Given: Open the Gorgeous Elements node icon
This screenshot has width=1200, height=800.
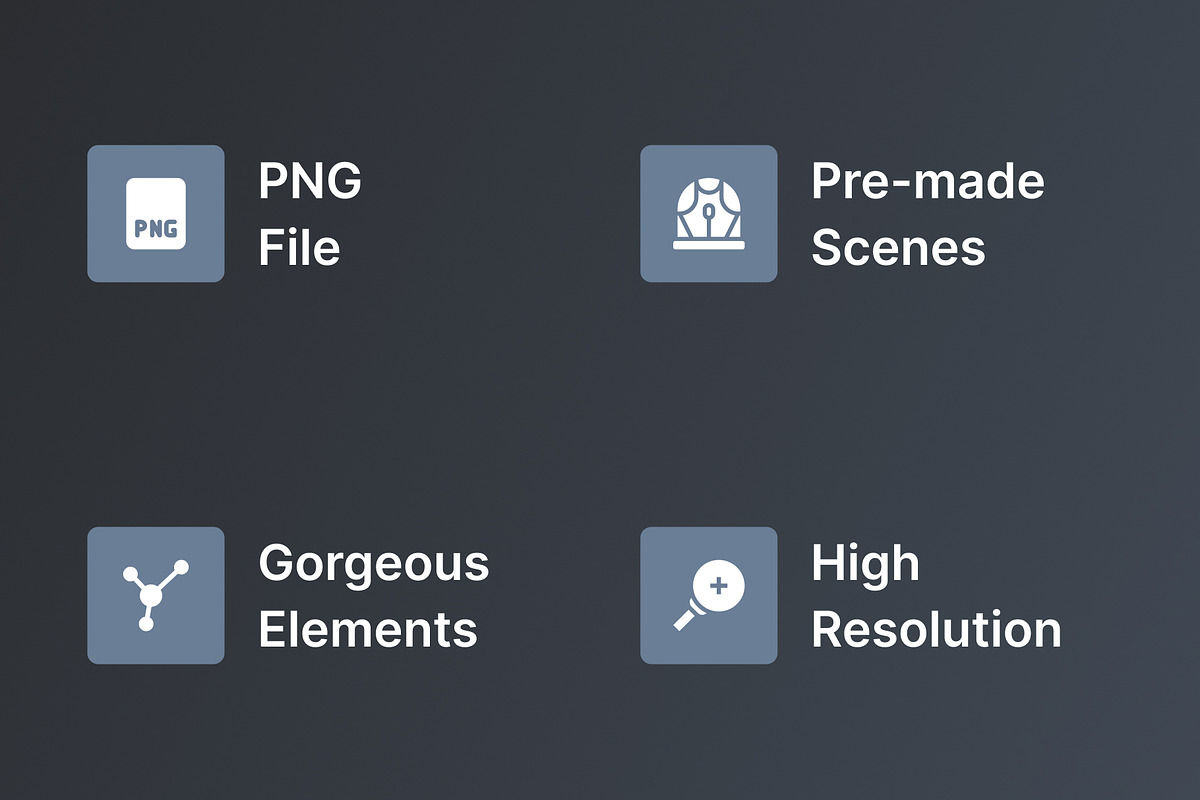Looking at the screenshot, I should click(156, 595).
